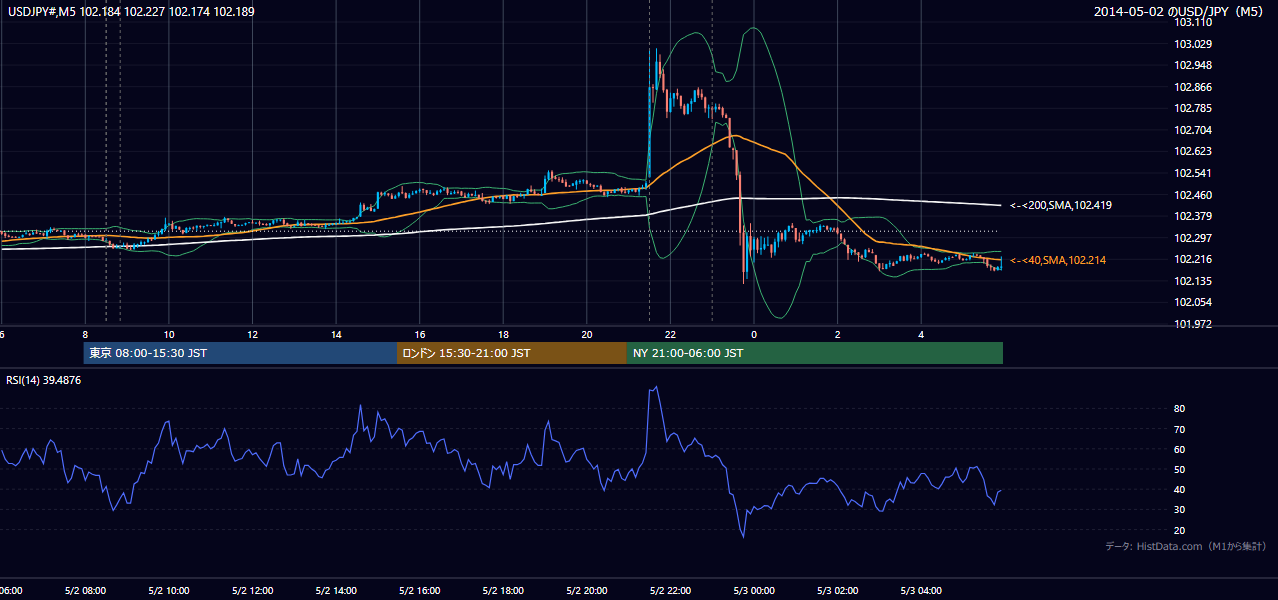
Task: Select the 40 SMA label reading 102.214
Action: (1058, 260)
